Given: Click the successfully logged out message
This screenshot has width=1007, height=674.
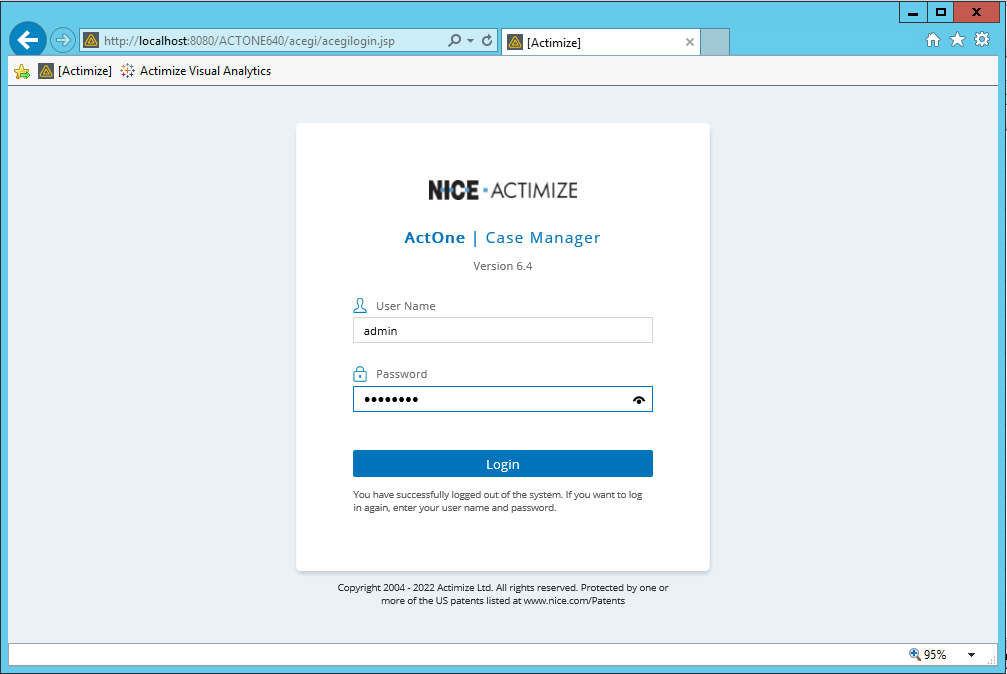Looking at the screenshot, I should pyautogui.click(x=498, y=501).
